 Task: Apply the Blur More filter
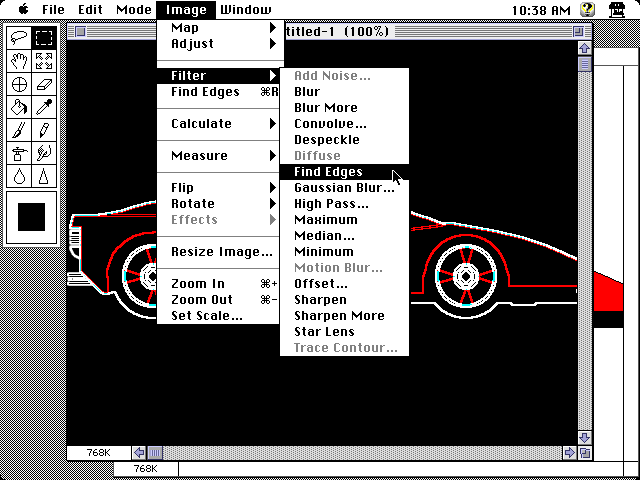[344, 108]
